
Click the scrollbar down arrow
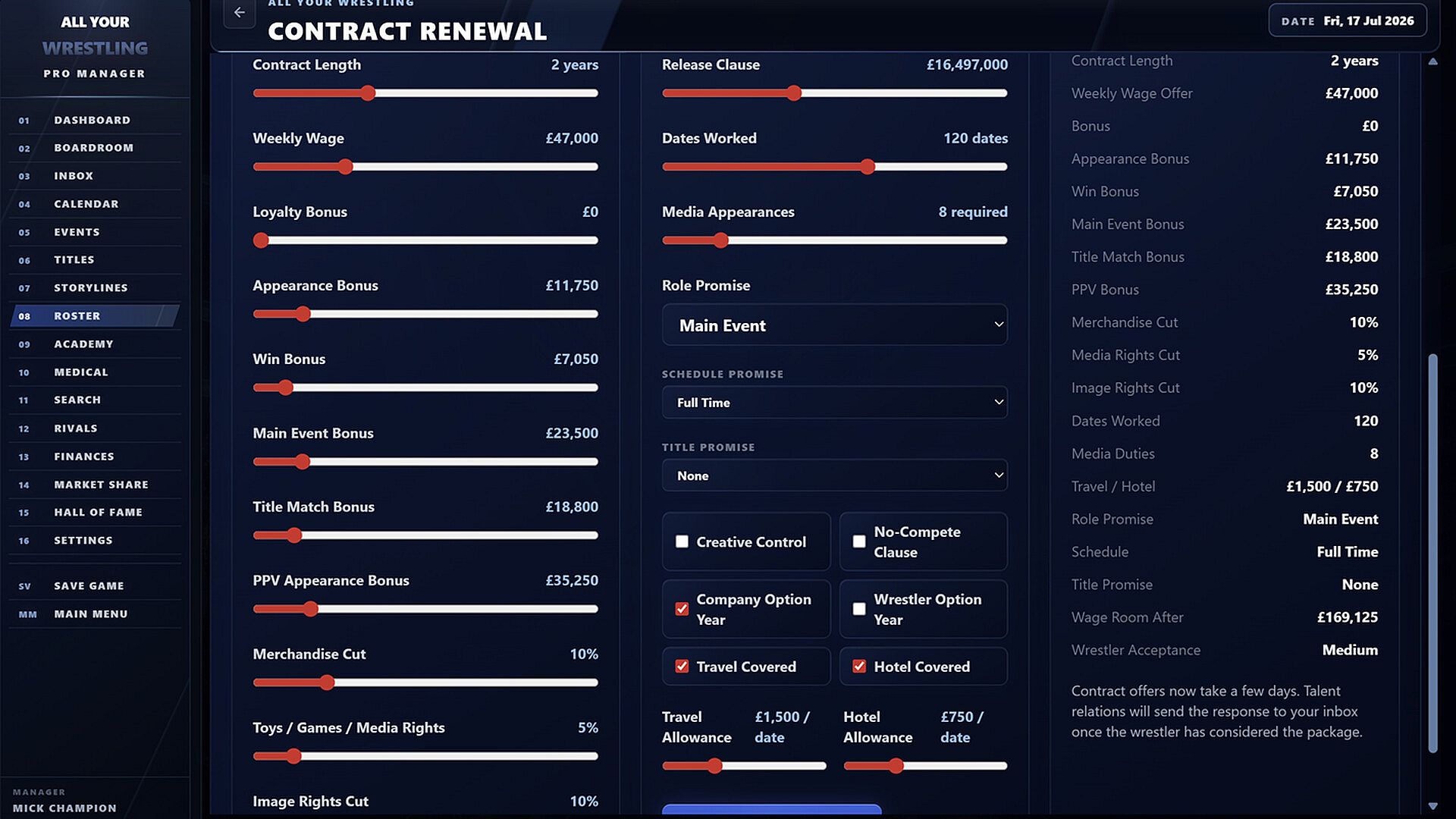[1432, 806]
